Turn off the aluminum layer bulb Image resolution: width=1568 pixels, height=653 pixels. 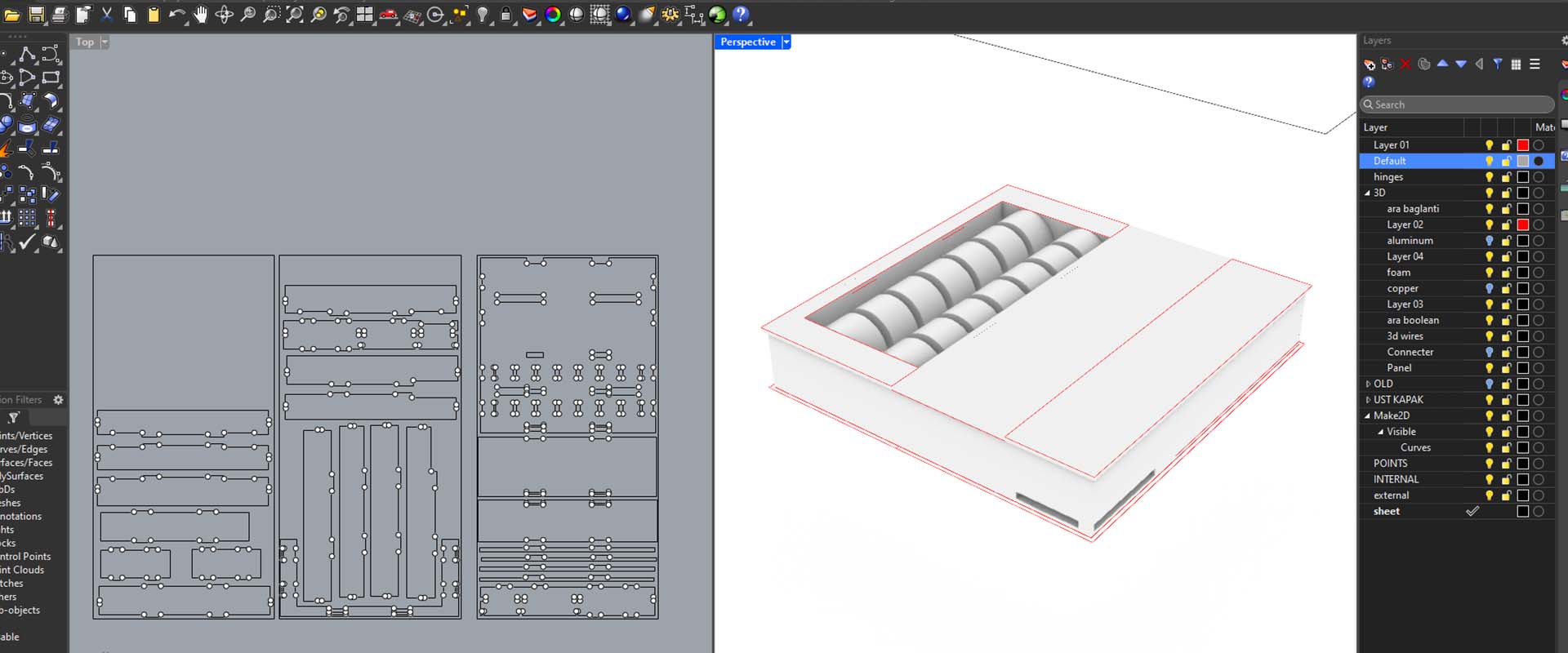pos(1489,241)
